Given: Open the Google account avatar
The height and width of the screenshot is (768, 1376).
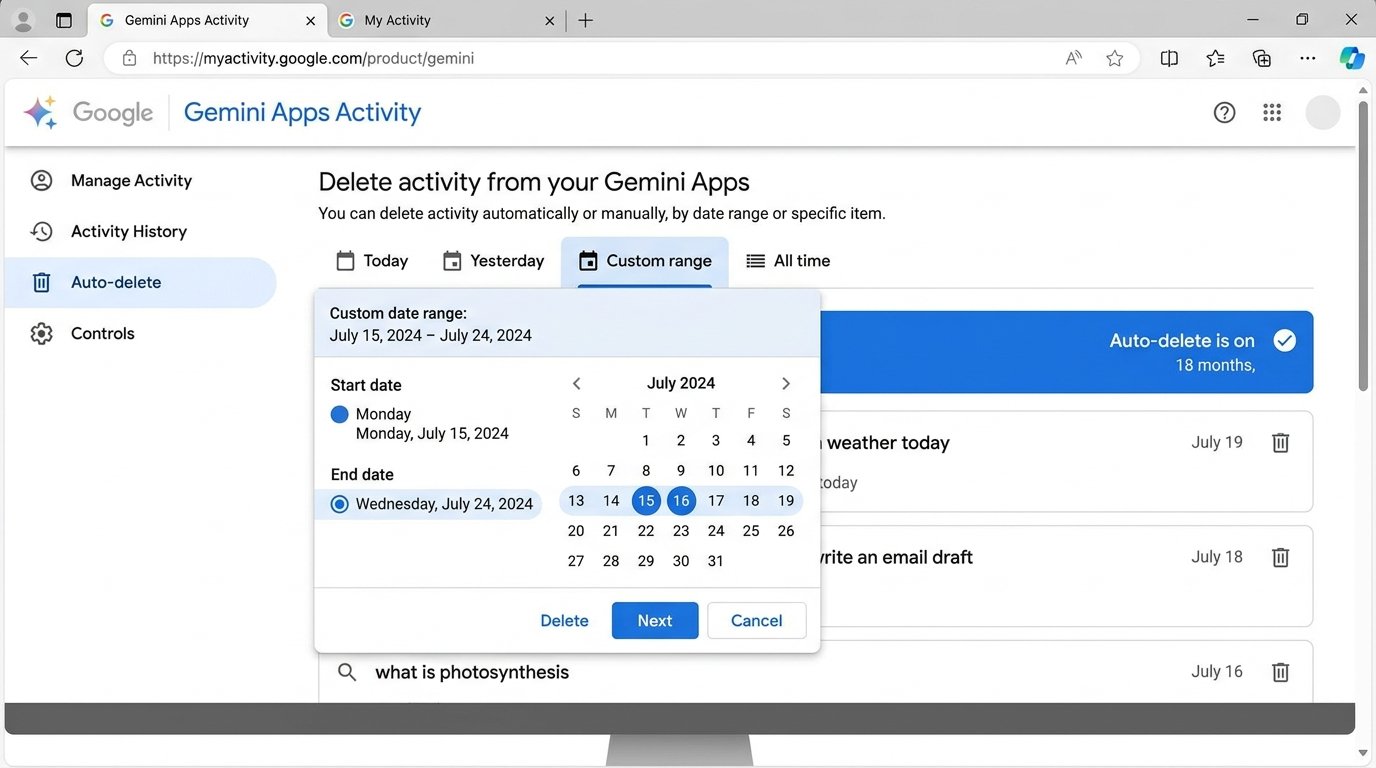Looking at the screenshot, I should 1322,112.
